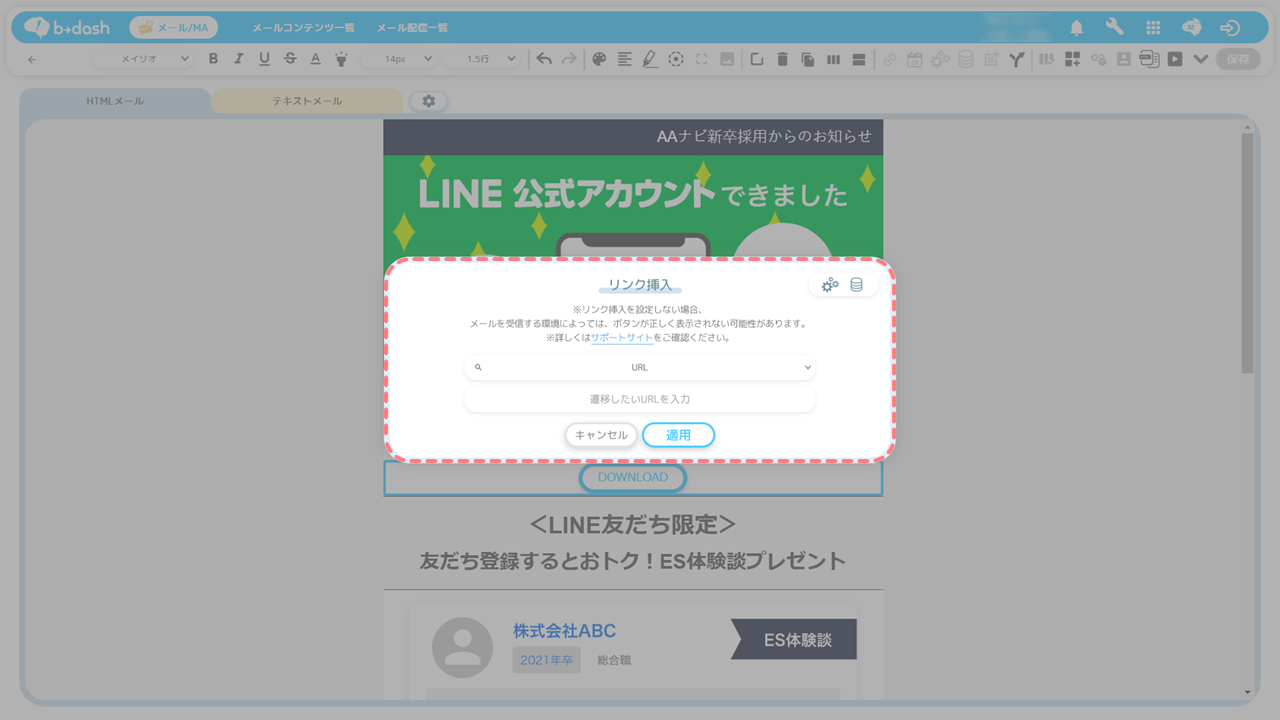The width and height of the screenshot is (1280, 720).
Task: Click the bold formatting icon
Action: point(213,59)
